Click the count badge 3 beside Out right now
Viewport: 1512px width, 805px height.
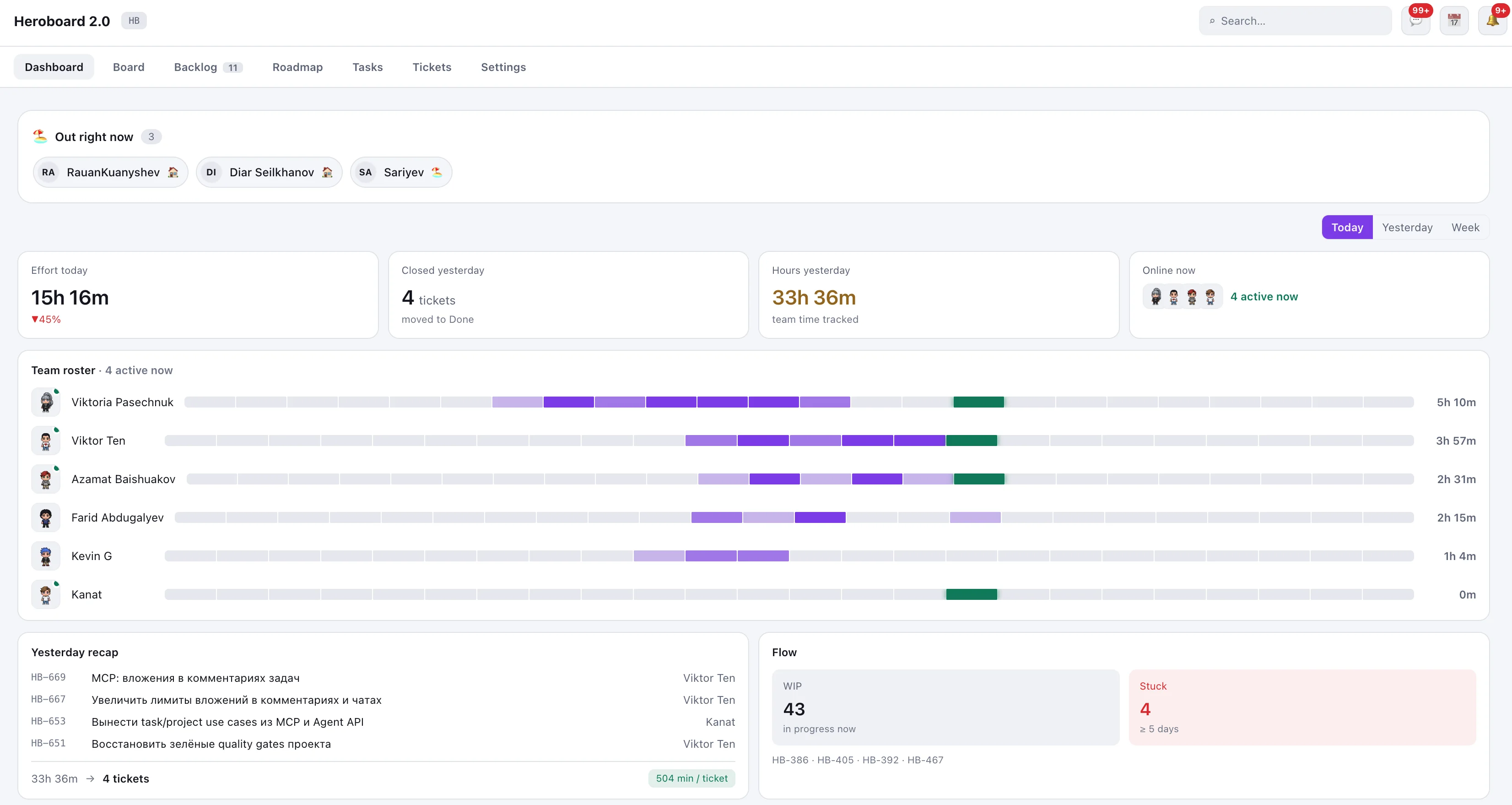click(x=151, y=137)
